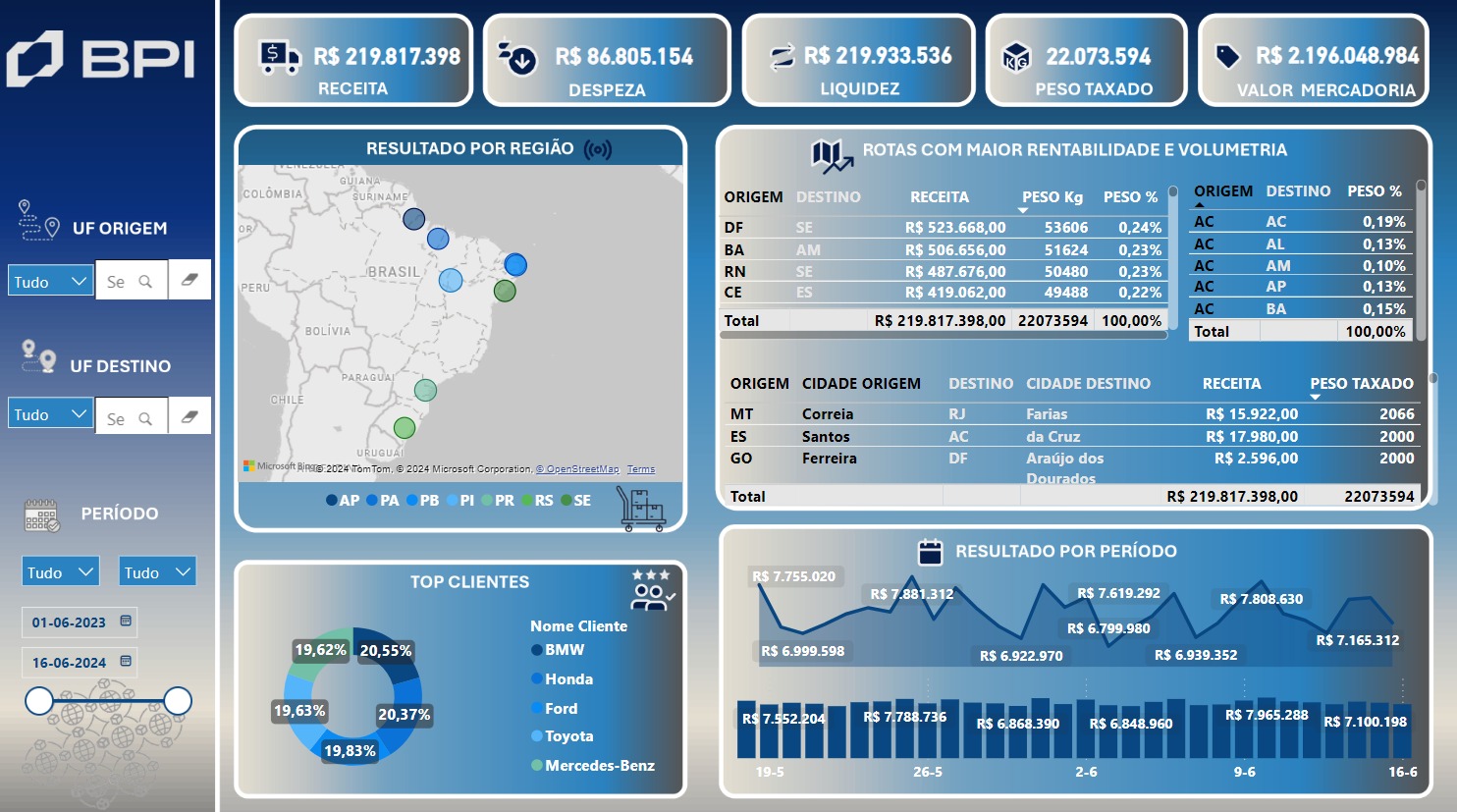Select Mercedes-Benz in clients legend
The width and height of the screenshot is (1457, 812).
tap(593, 765)
